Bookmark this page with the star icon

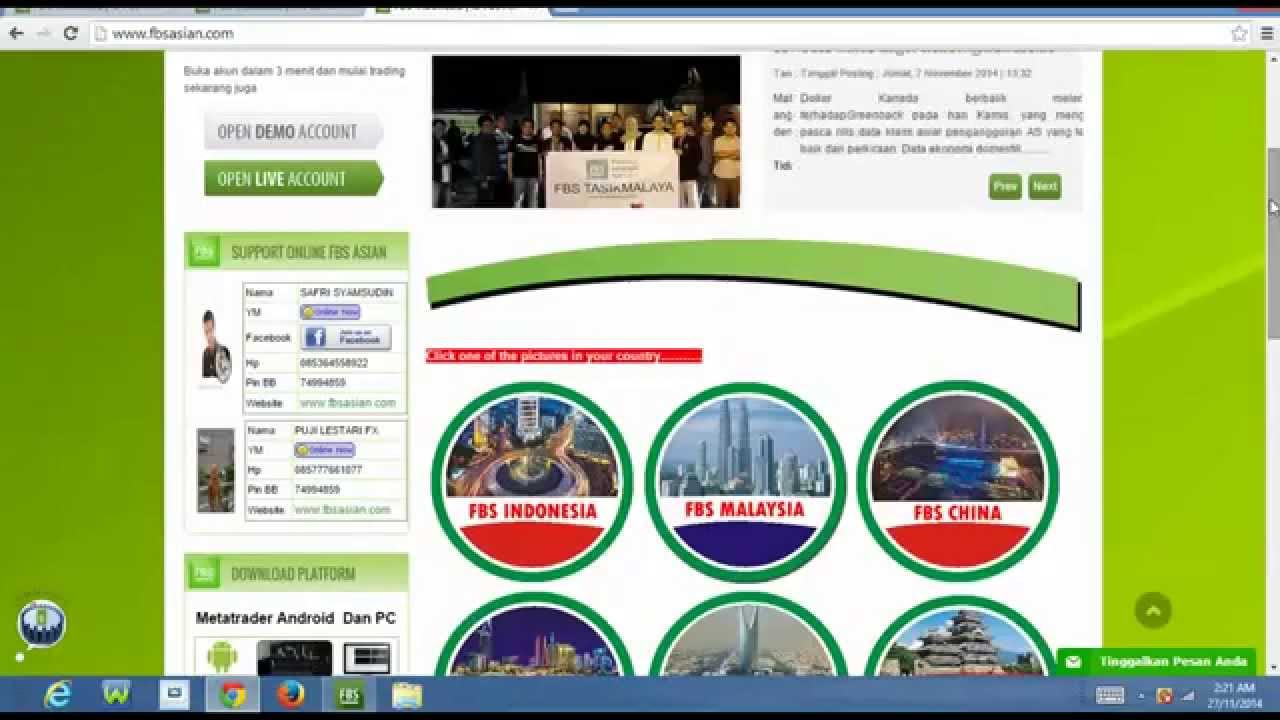(1240, 33)
